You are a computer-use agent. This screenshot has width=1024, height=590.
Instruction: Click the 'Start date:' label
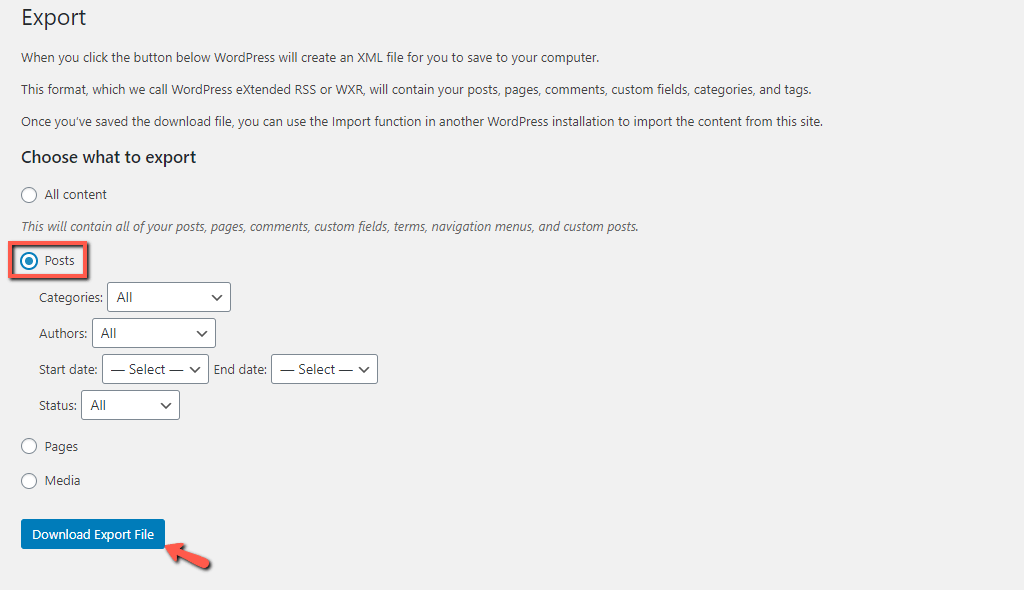(68, 370)
